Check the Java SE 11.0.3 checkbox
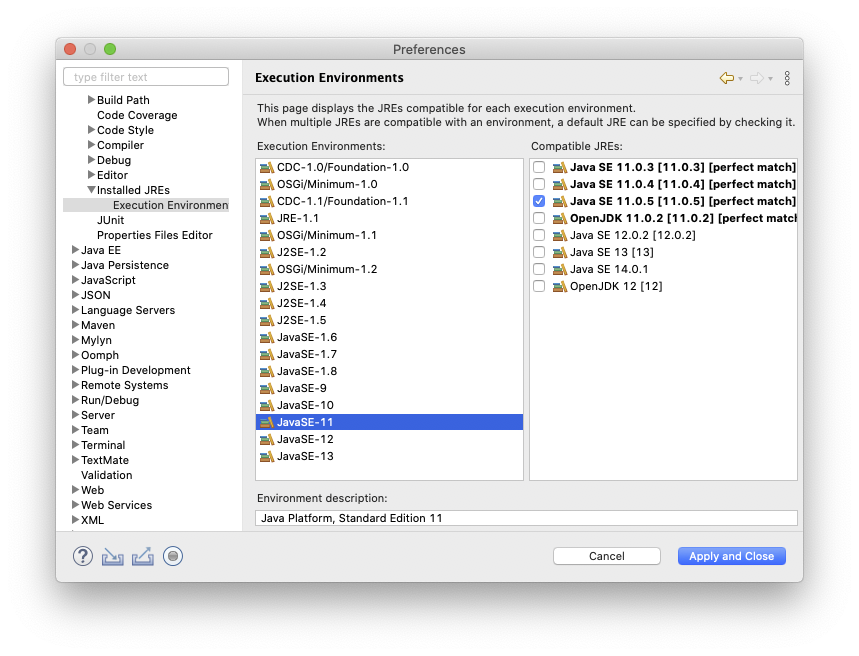The width and height of the screenshot is (859, 656). coord(539,167)
